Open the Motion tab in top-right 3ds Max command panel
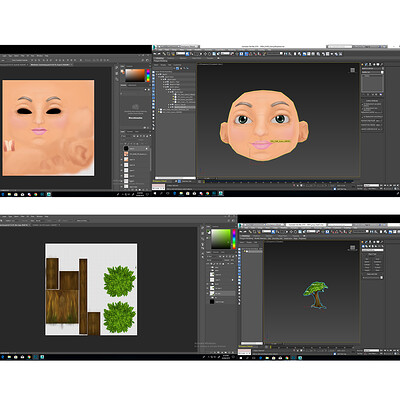 [374, 64]
